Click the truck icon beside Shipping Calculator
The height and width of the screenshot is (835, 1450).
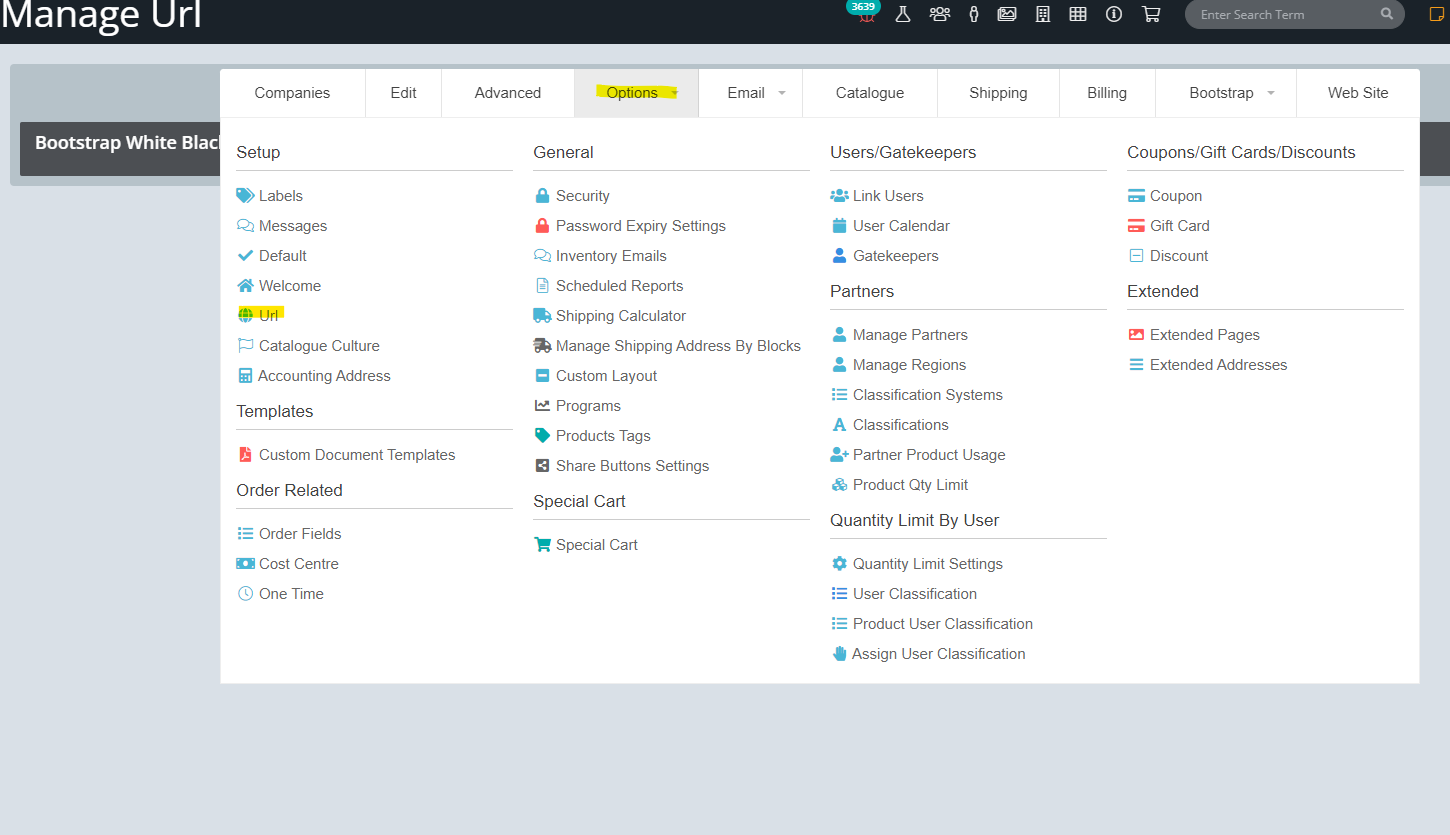click(x=542, y=316)
